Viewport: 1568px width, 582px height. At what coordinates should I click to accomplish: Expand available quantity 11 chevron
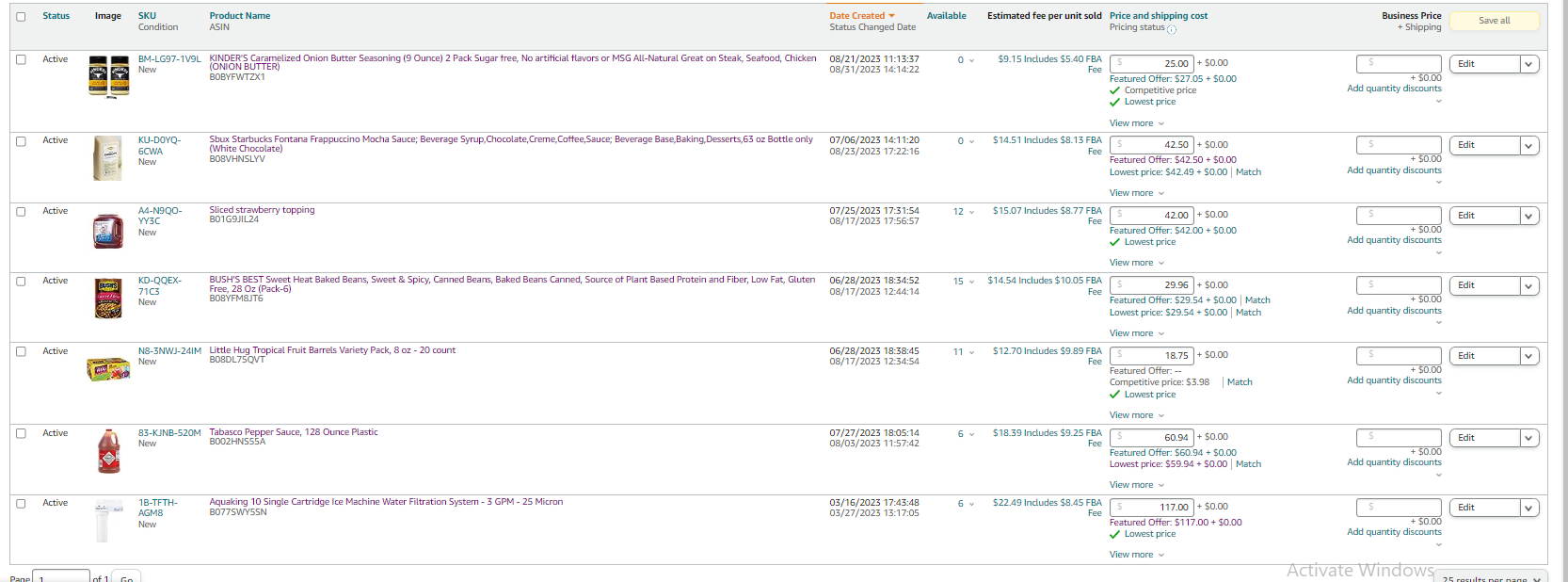(971, 352)
